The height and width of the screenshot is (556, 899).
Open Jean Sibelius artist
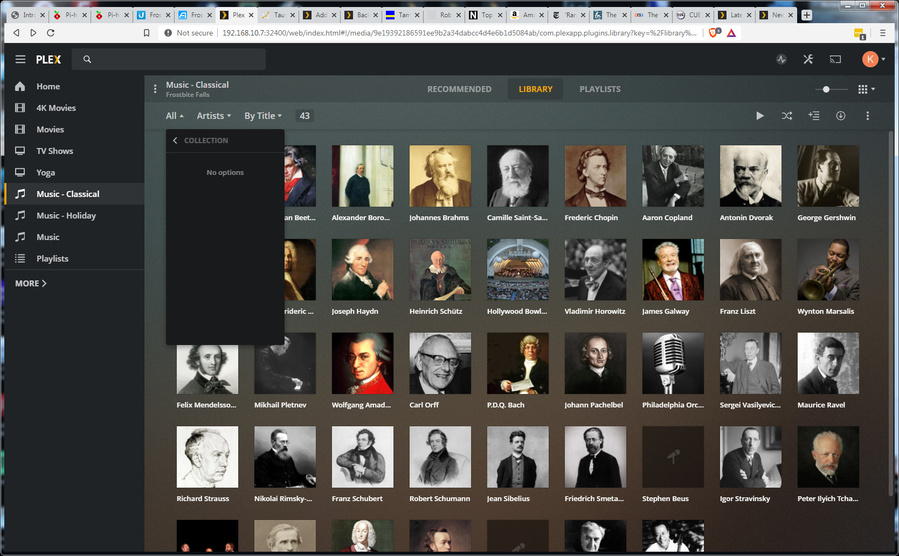pyautogui.click(x=518, y=457)
